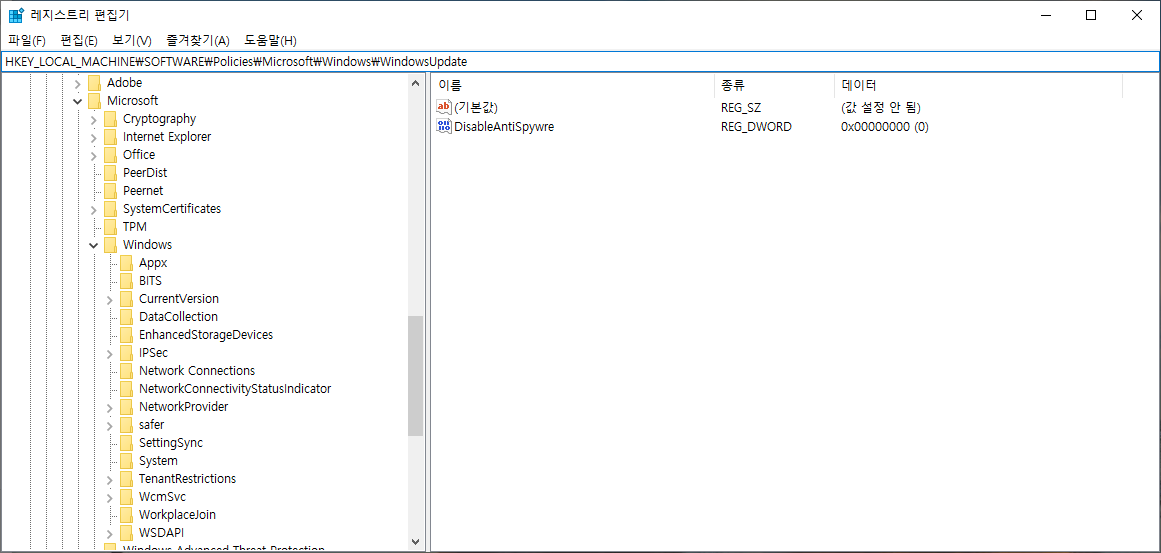This screenshot has width=1161, height=553.
Task: Click the tree scrollbar down arrow
Action: pyautogui.click(x=415, y=542)
